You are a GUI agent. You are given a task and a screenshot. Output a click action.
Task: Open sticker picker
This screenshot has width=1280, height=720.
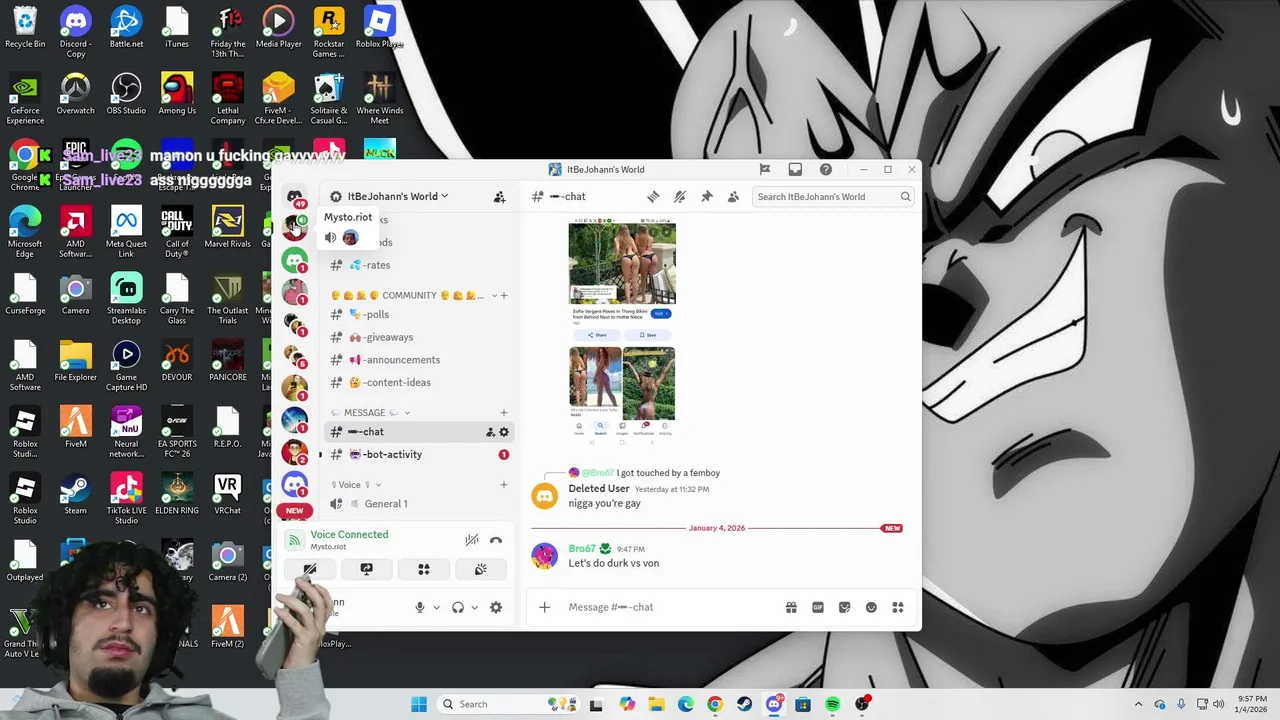pos(845,607)
